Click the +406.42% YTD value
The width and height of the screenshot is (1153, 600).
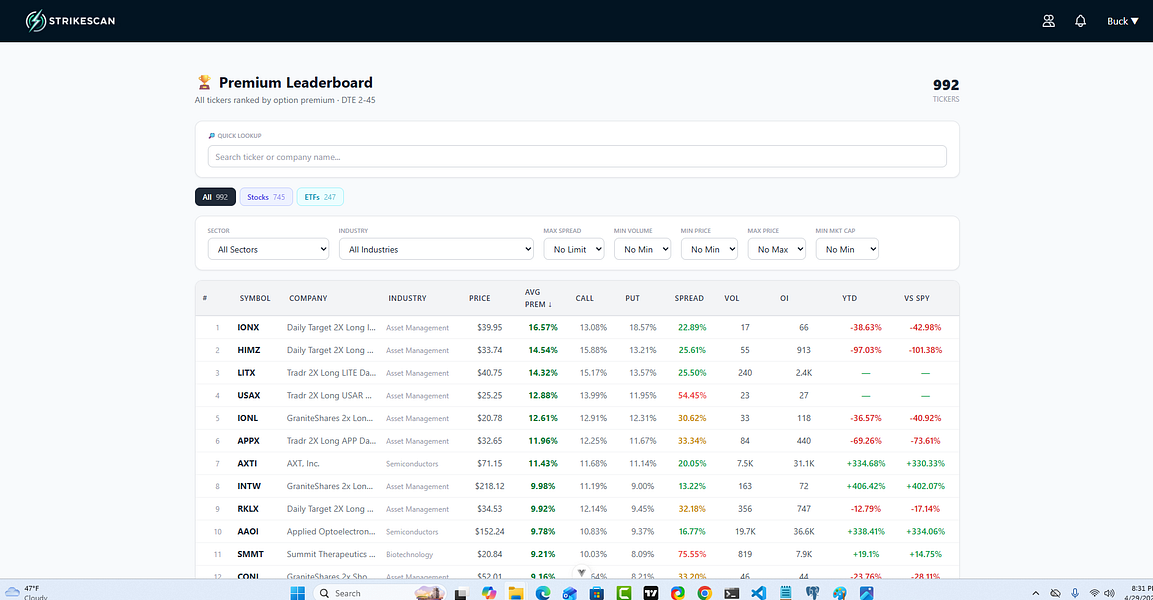coord(866,487)
